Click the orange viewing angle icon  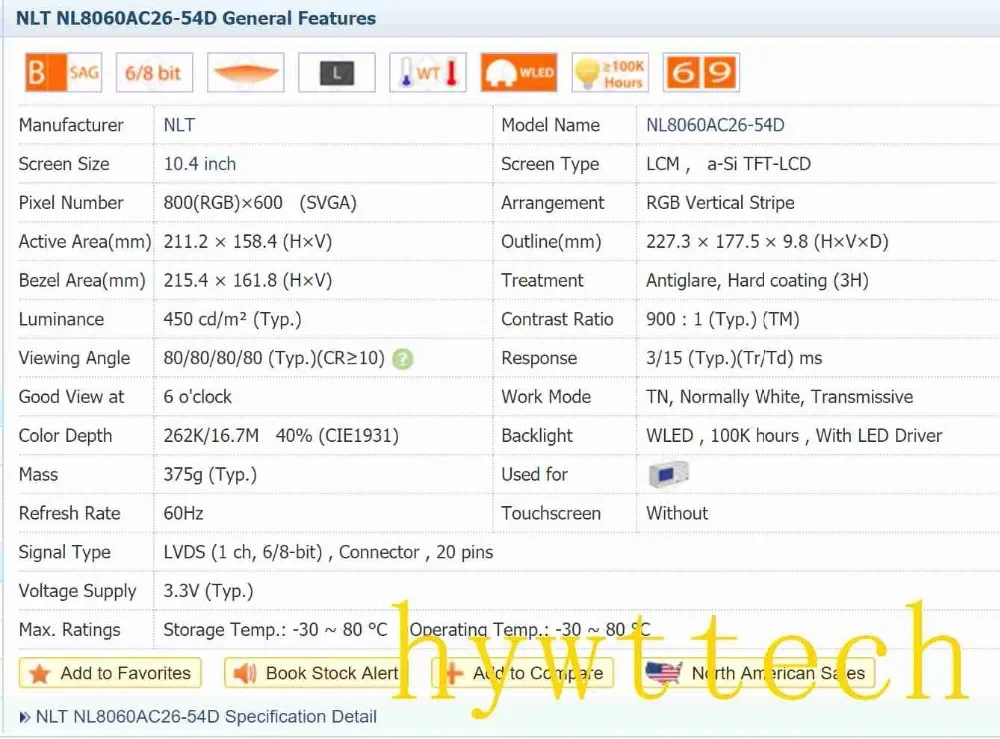point(246,73)
